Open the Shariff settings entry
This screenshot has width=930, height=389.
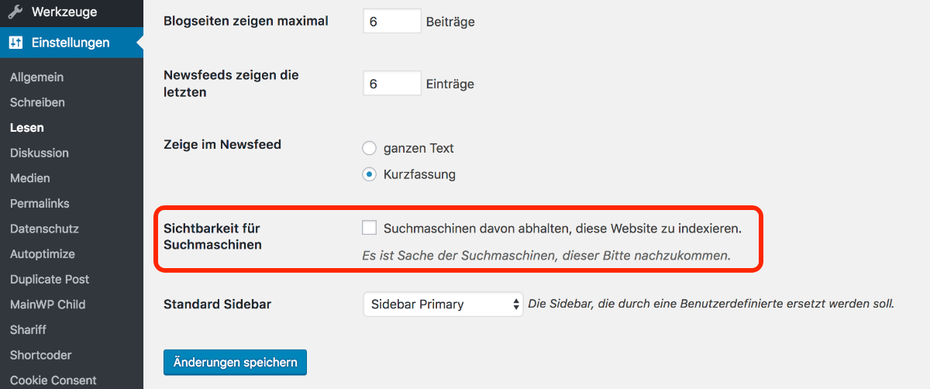click(28, 330)
